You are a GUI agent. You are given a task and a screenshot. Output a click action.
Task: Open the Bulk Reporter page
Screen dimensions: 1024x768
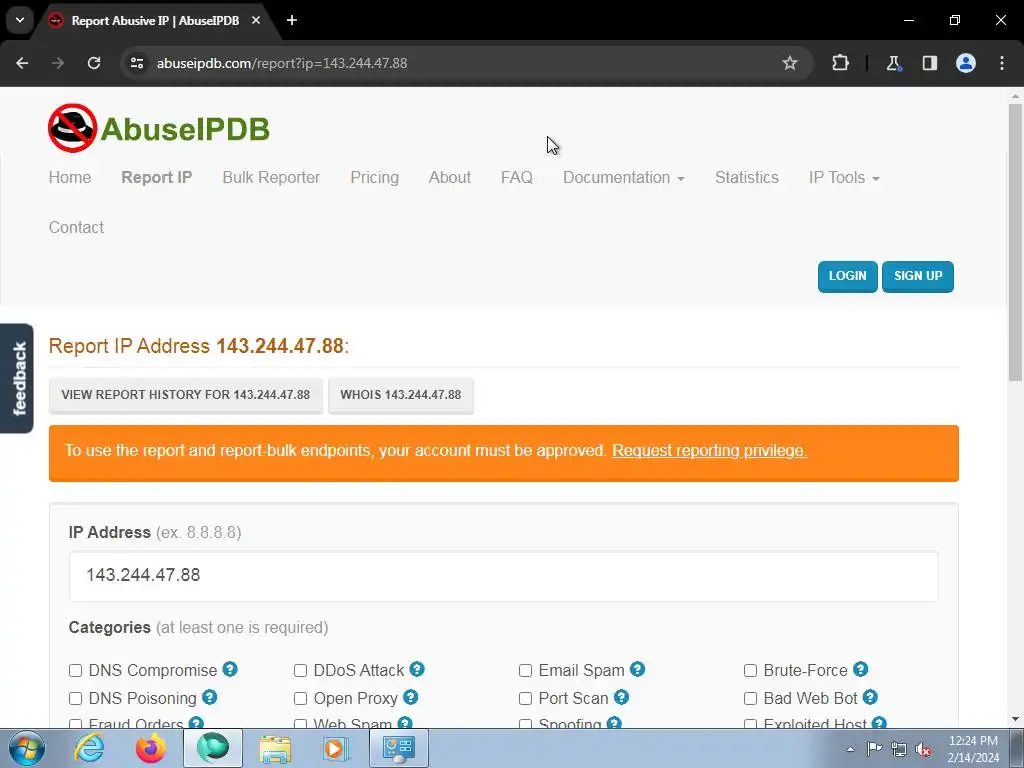271,178
